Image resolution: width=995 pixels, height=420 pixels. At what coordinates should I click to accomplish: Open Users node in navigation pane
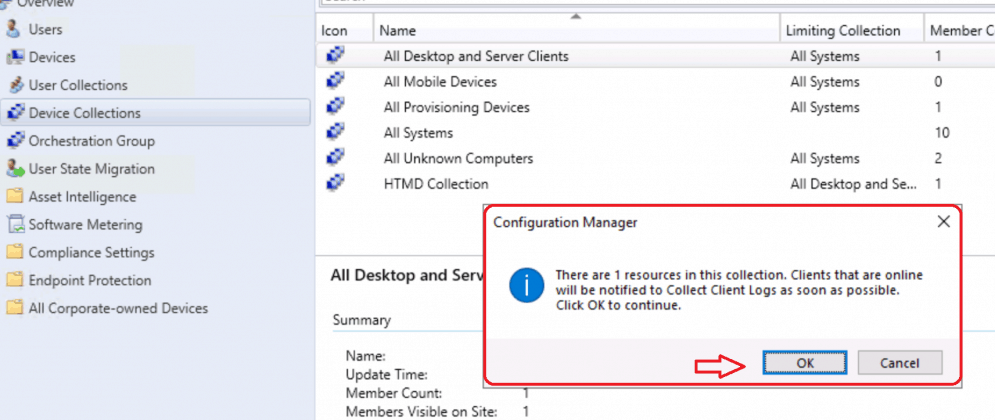point(45,29)
